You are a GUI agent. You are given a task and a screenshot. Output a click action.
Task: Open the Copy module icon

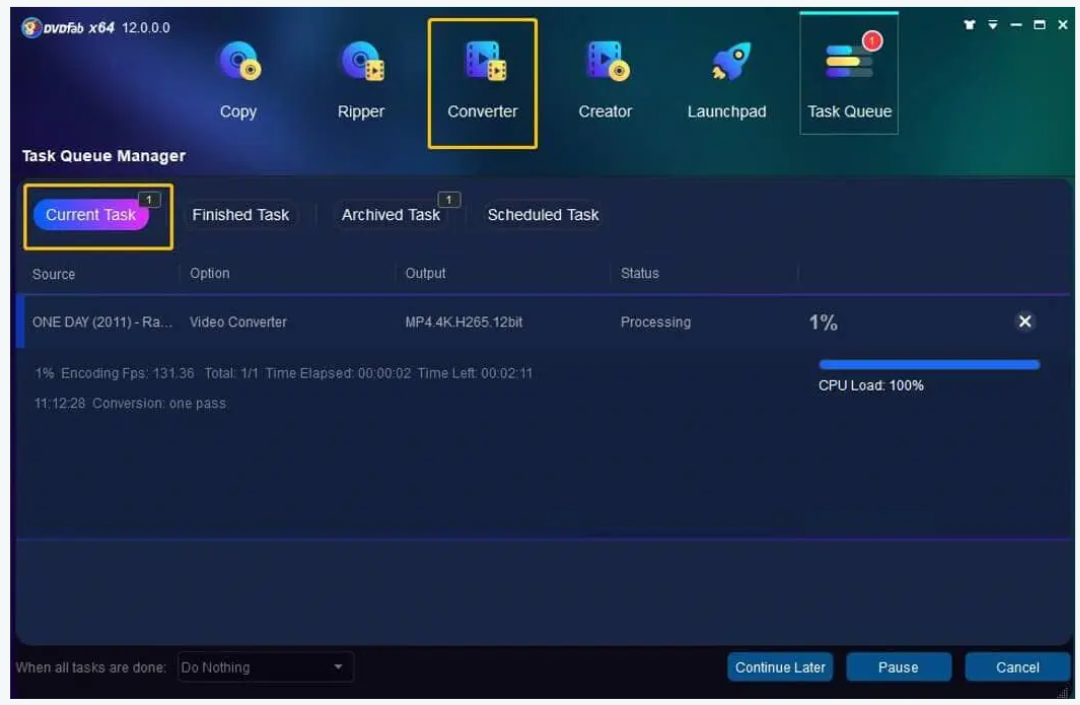(x=238, y=65)
